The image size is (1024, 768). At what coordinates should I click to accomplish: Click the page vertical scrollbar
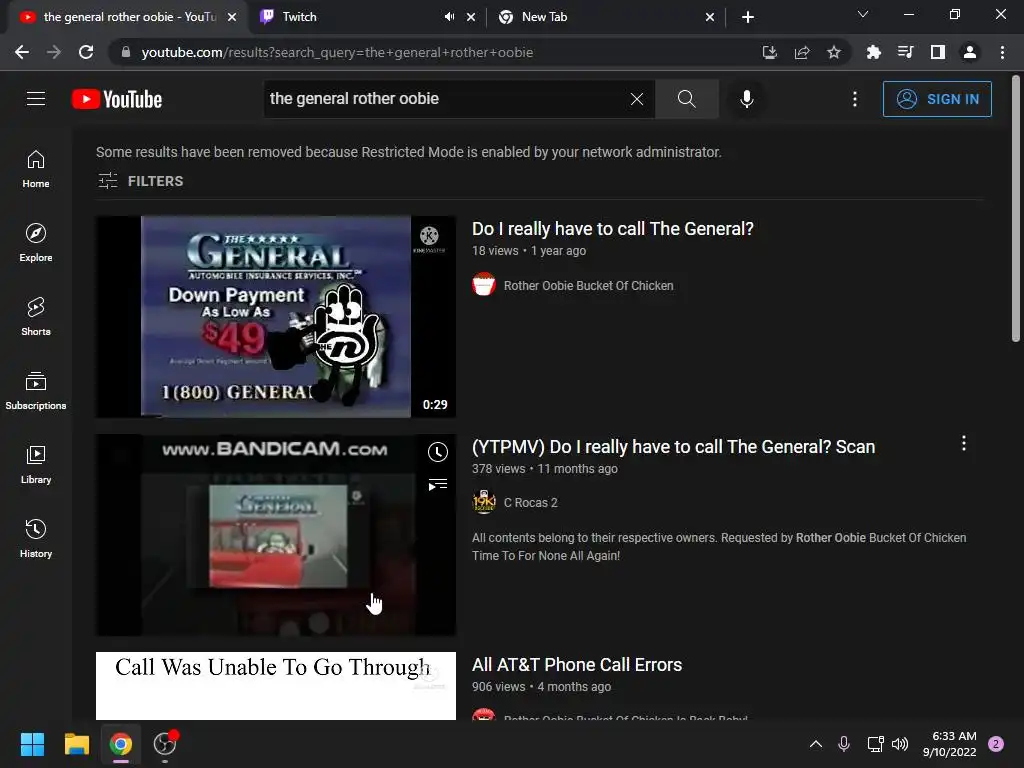click(1016, 209)
